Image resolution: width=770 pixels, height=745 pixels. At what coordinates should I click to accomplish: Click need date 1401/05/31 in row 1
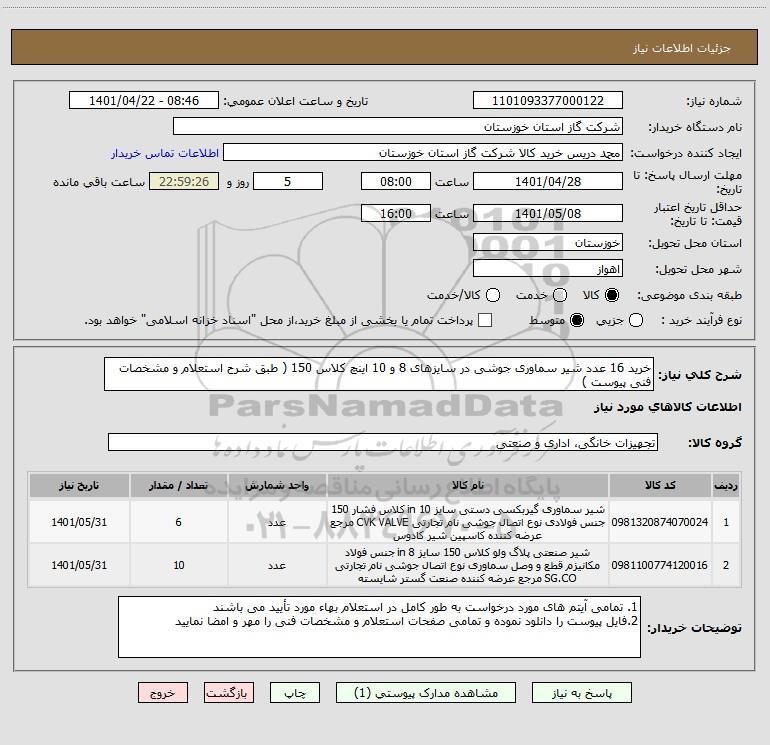coord(79,522)
